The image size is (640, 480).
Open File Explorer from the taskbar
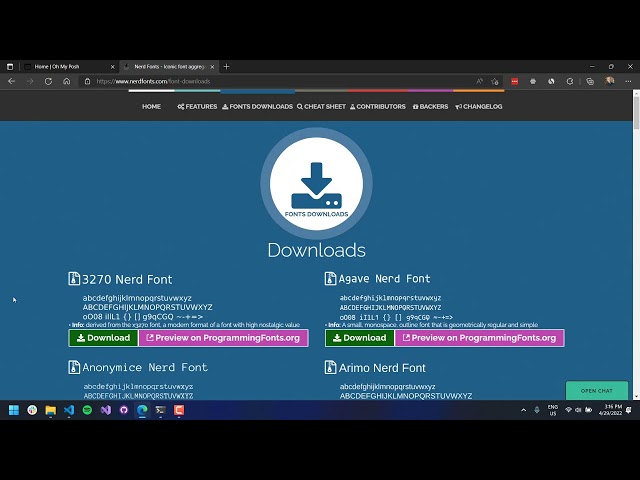pyautogui.click(x=50, y=410)
